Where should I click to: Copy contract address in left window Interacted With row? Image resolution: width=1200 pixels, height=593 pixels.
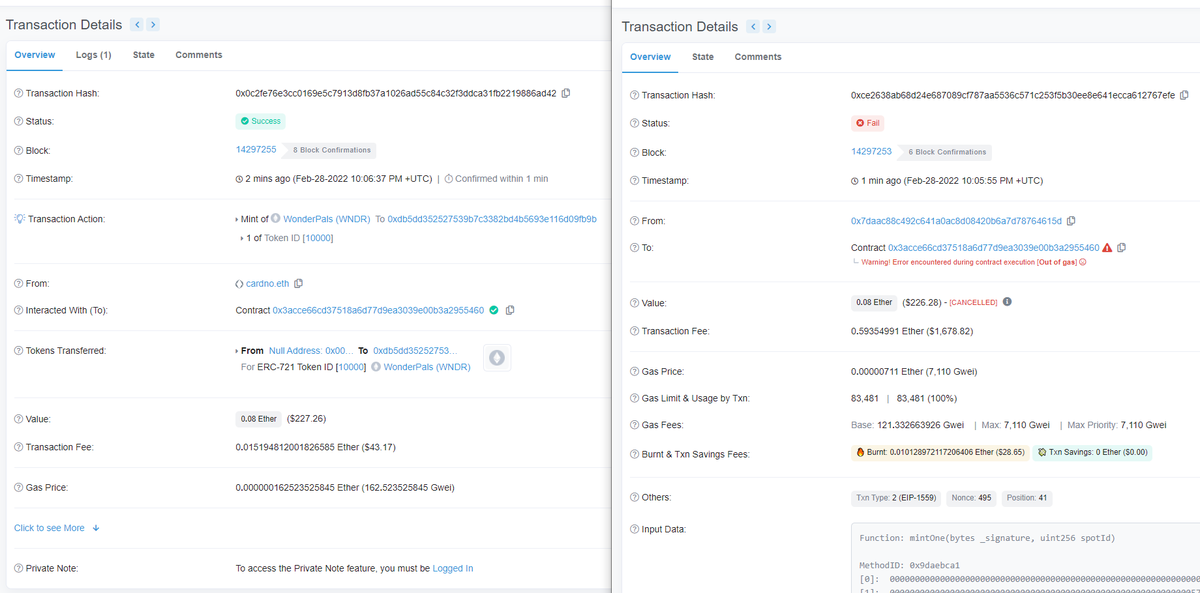pyautogui.click(x=511, y=310)
